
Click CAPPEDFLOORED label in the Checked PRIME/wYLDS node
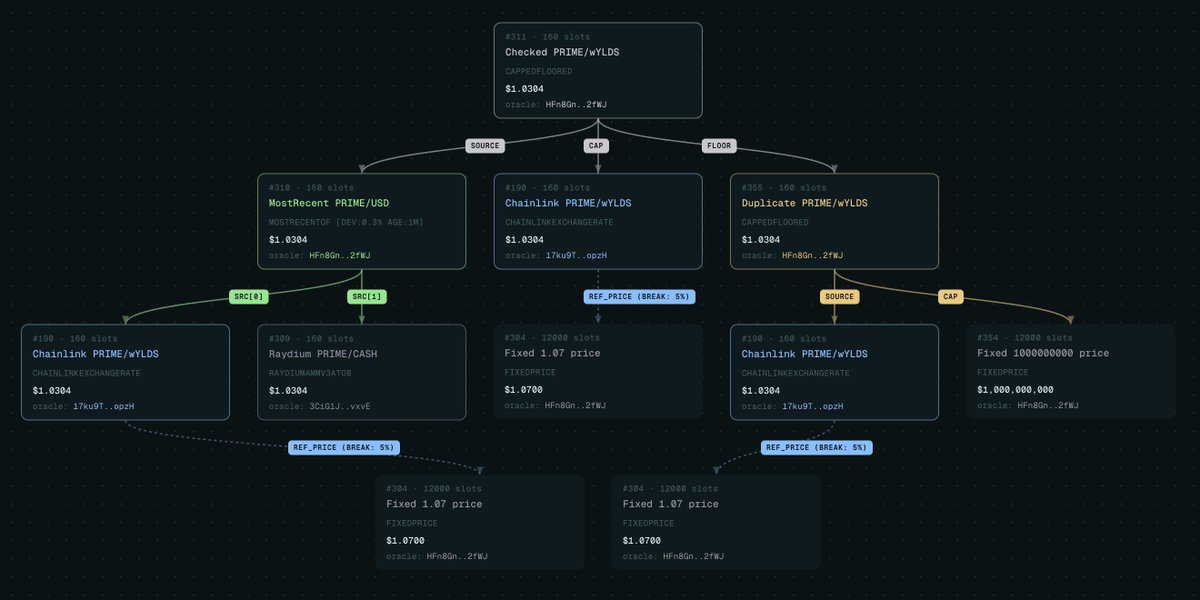click(x=540, y=71)
